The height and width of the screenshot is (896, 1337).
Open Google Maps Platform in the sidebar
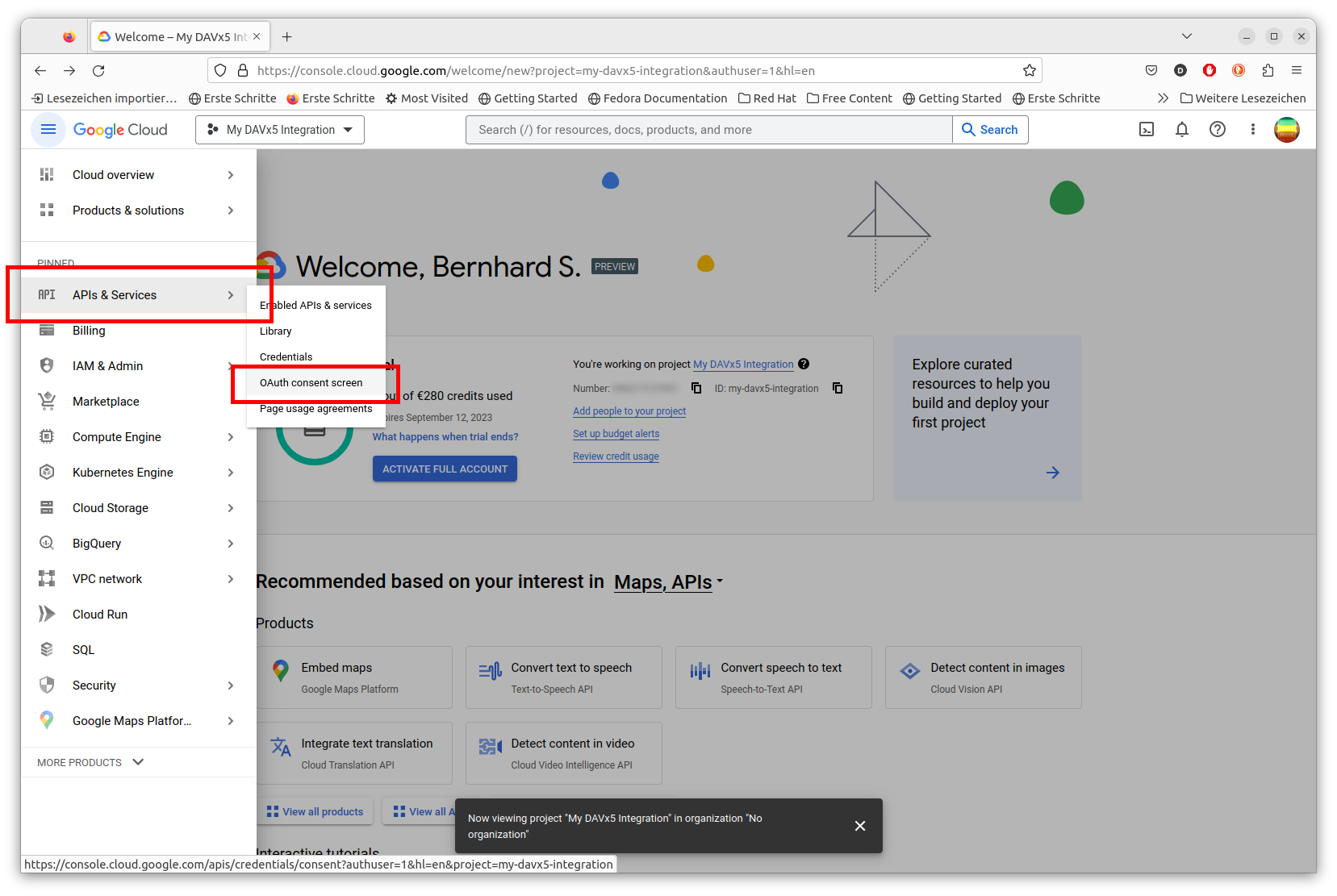pyautogui.click(x=139, y=721)
